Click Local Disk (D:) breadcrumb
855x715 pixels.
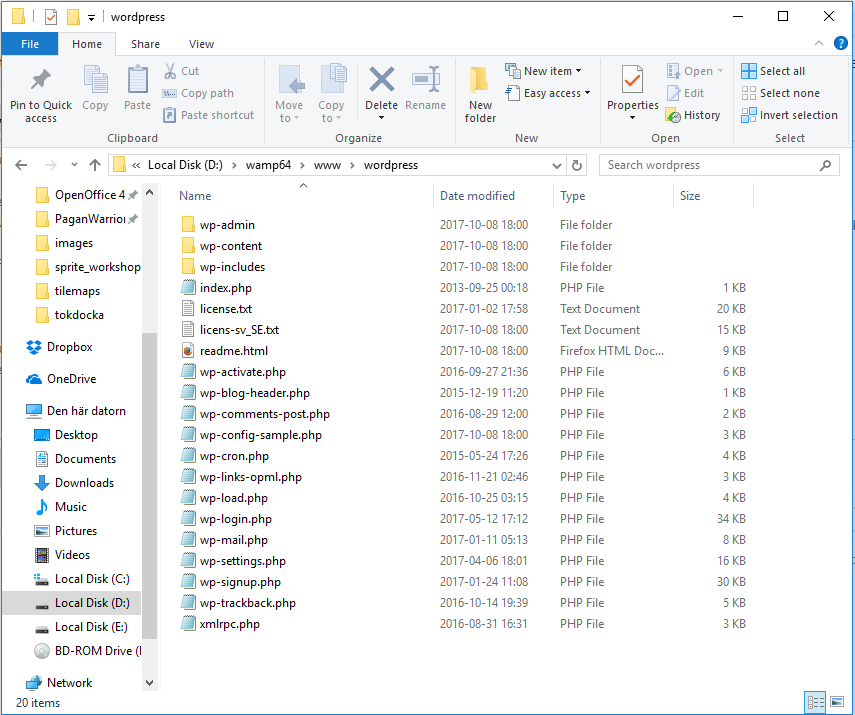[185, 165]
